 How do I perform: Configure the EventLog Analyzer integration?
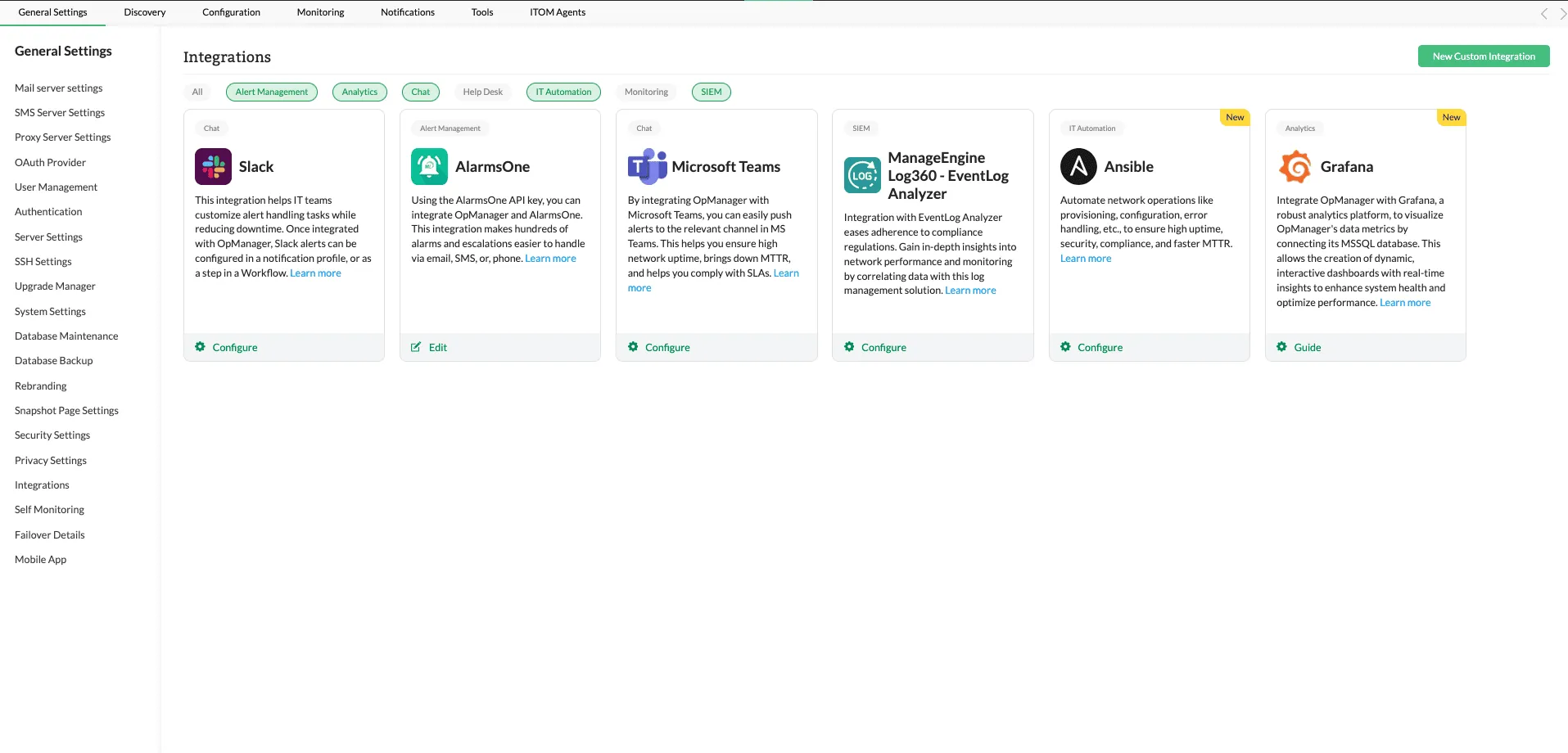pyautogui.click(x=883, y=347)
